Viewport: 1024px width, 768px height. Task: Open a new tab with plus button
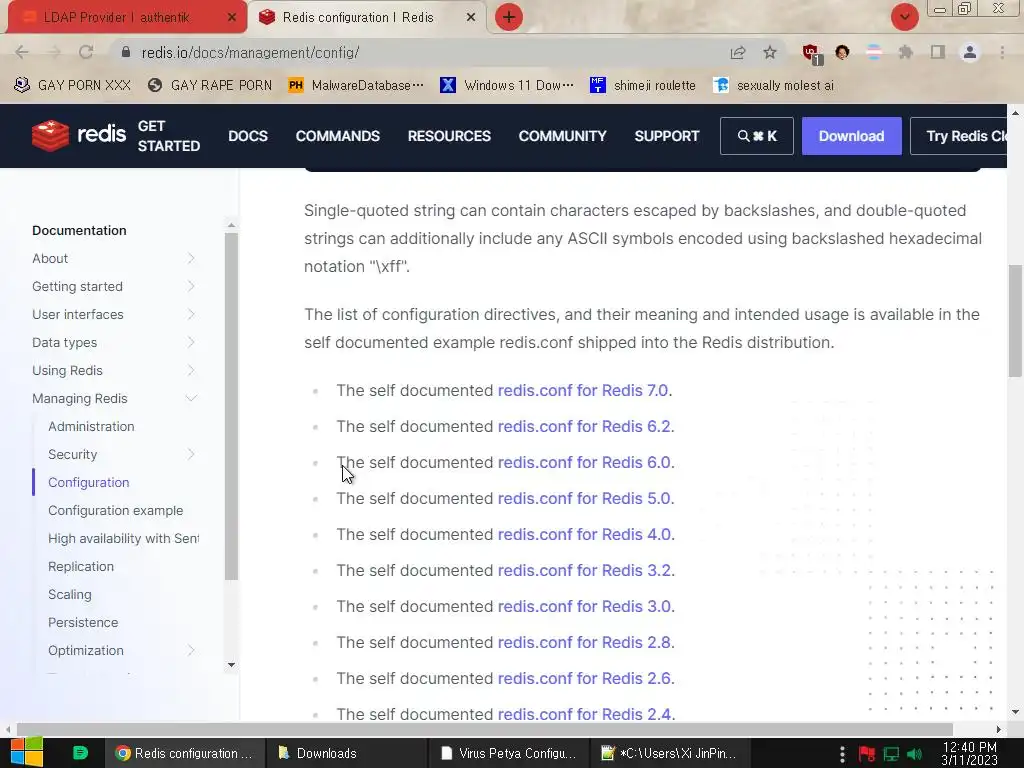click(509, 17)
